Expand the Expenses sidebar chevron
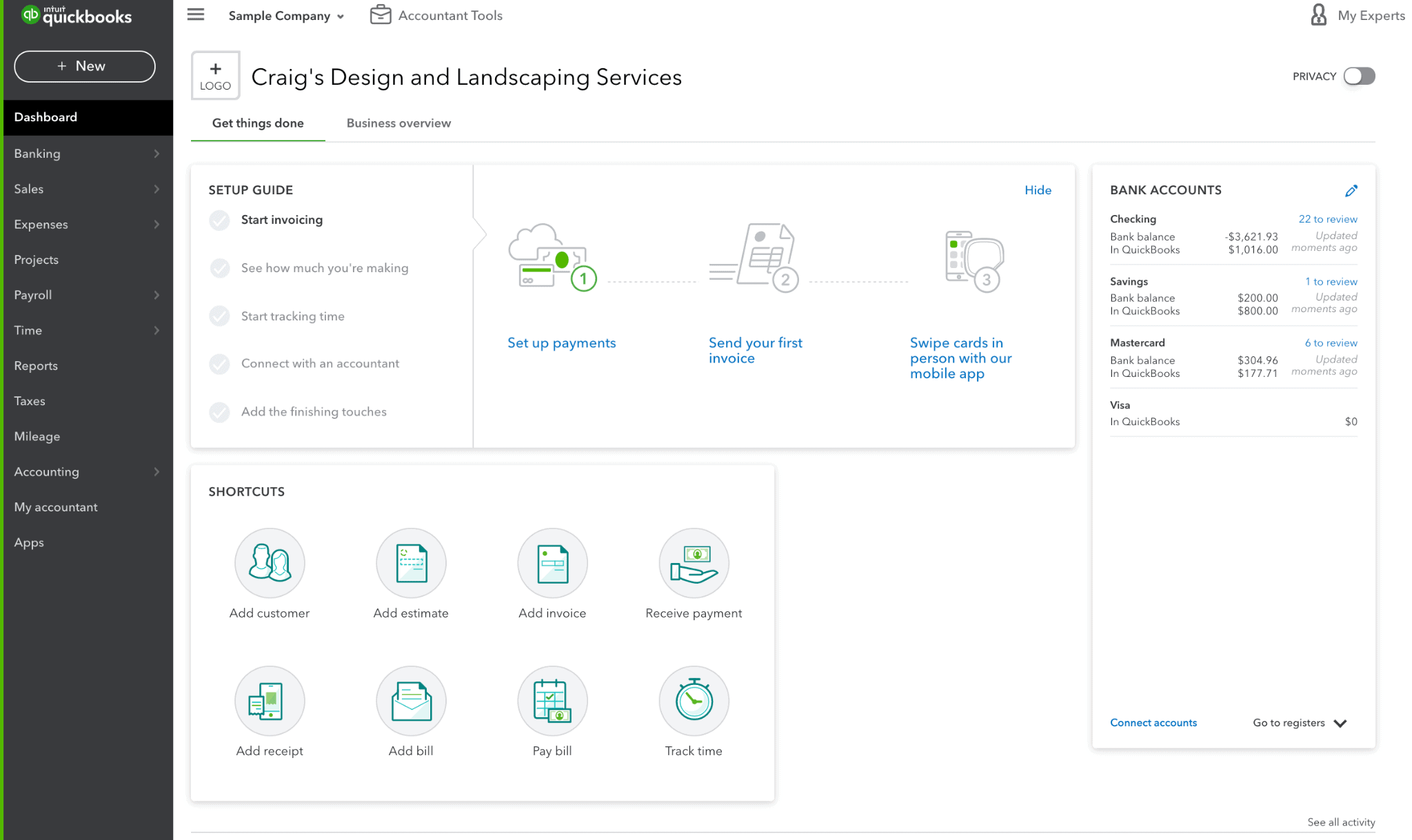The width and height of the screenshot is (1412, 840). point(157,224)
